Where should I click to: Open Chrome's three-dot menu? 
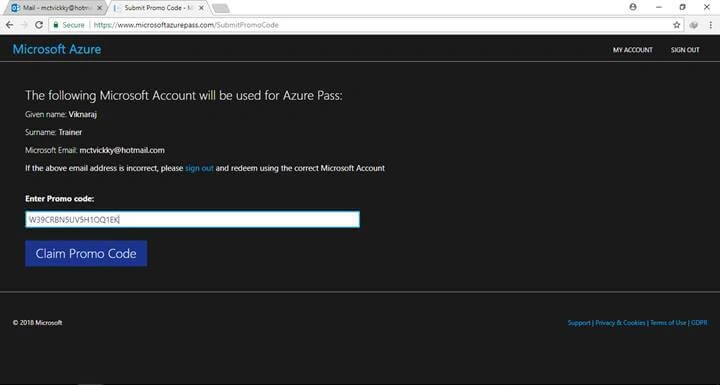click(x=710, y=25)
